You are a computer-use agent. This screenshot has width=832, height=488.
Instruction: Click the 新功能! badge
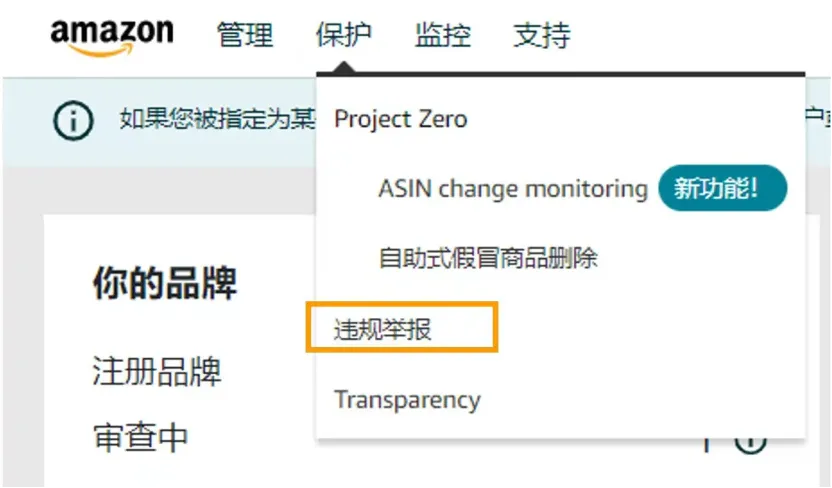pyautogui.click(x=722, y=189)
